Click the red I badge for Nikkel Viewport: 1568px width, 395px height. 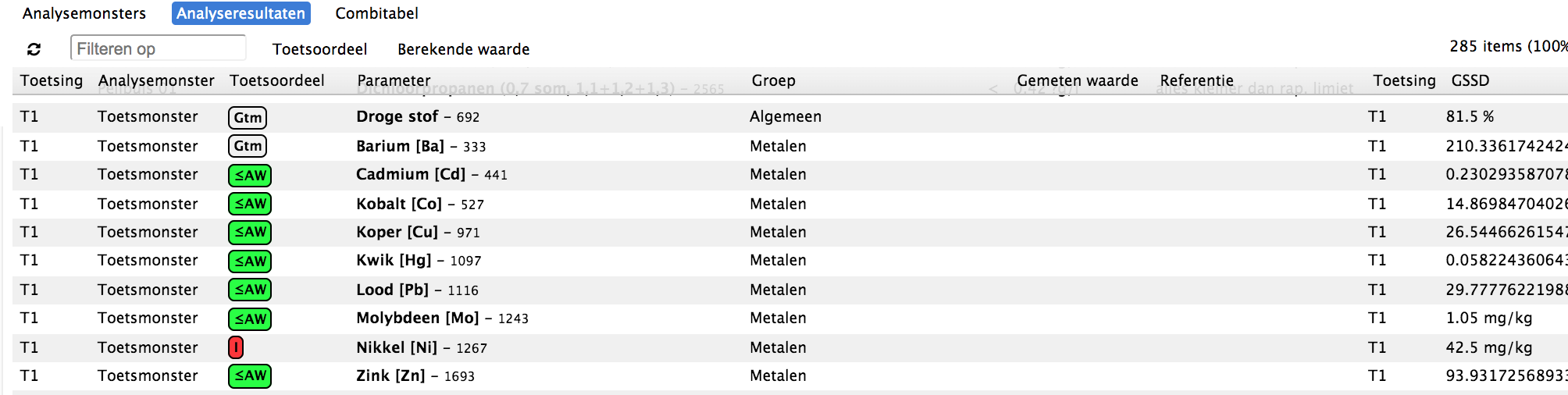[236, 347]
